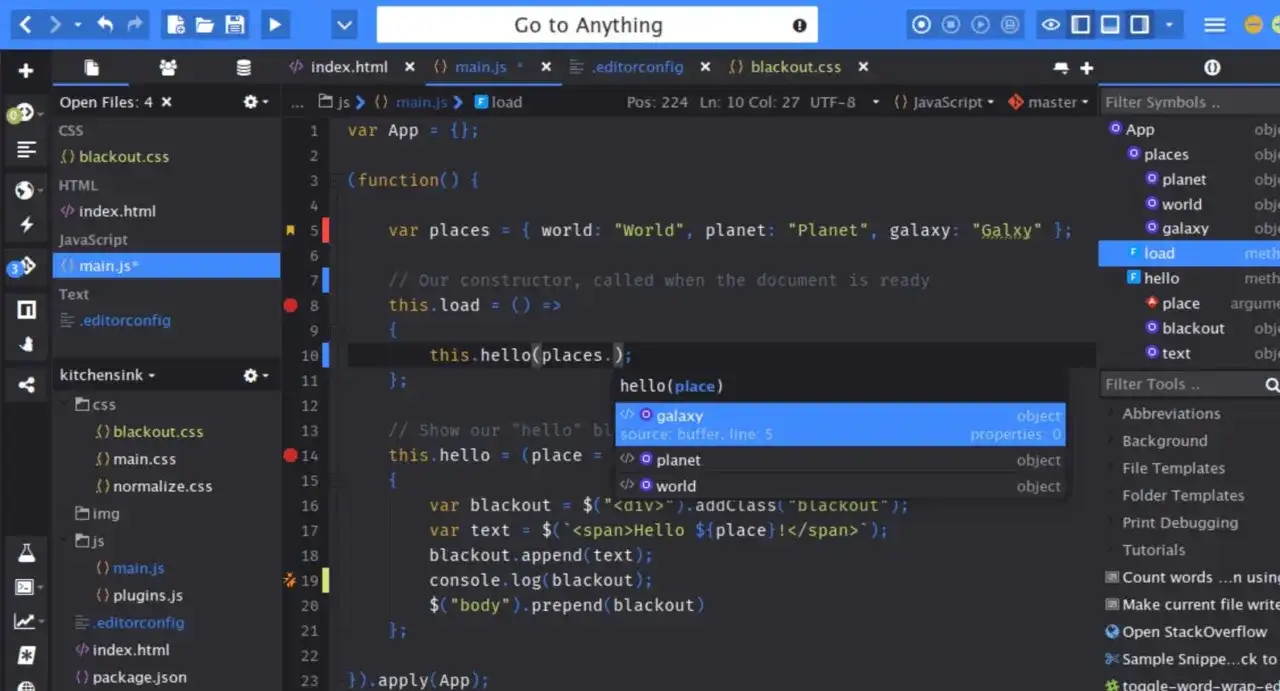
Task: Open the browser preview eye icon
Action: pyautogui.click(x=1051, y=24)
